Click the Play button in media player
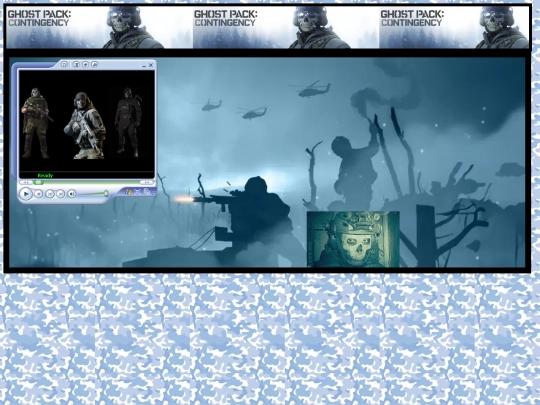540x405 pixels. [26, 194]
